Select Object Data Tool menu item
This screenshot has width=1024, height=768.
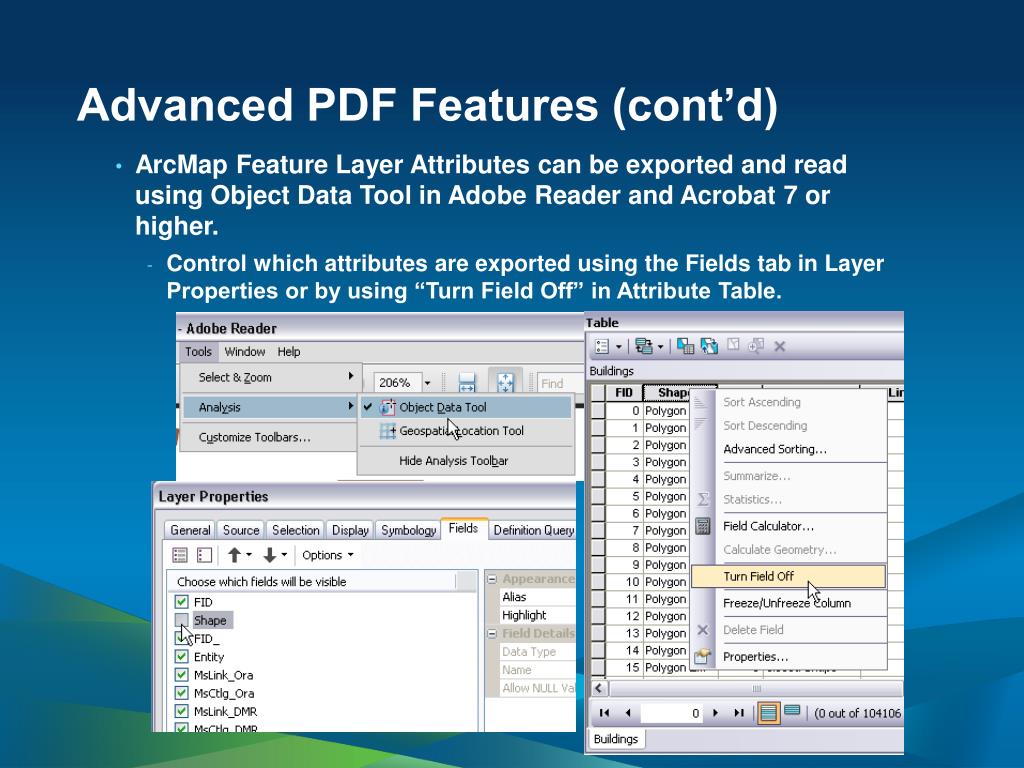tap(466, 407)
